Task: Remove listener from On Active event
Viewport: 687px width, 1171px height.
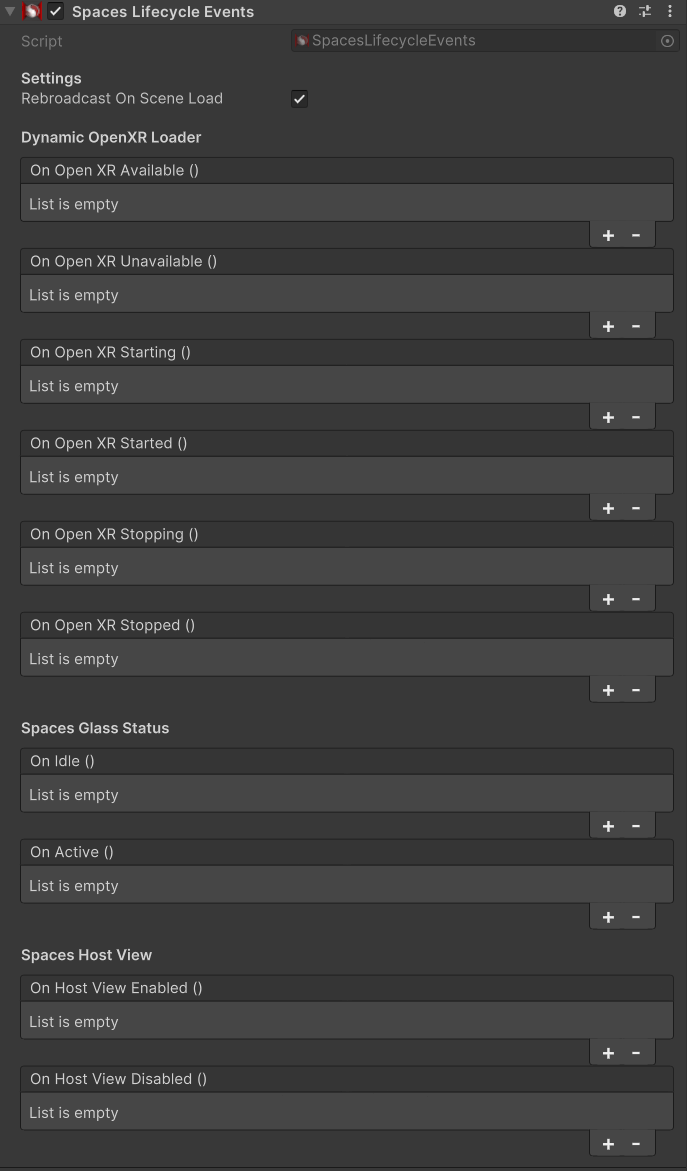Action: 636,917
